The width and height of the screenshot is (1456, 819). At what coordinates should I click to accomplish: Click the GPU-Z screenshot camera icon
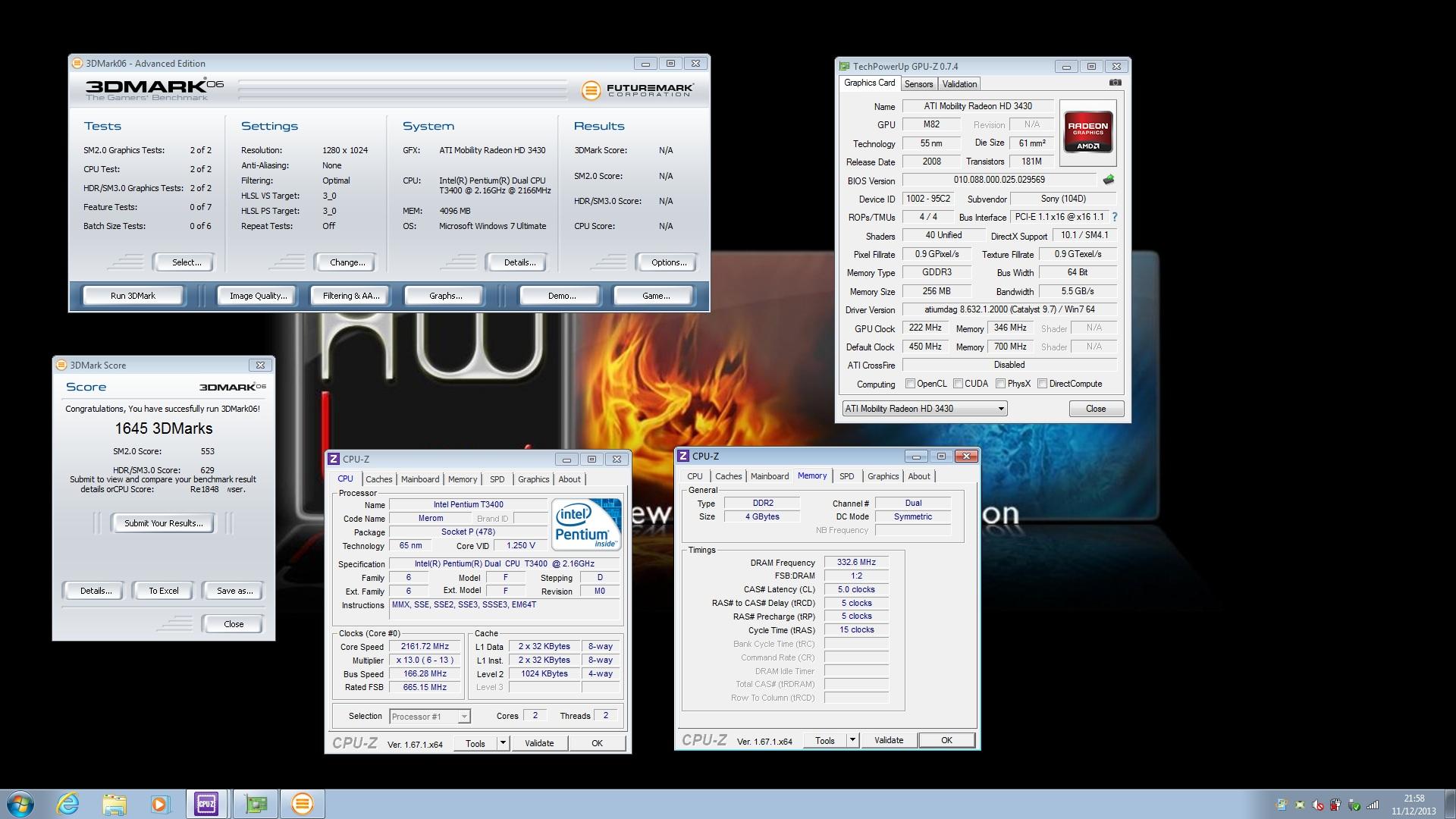coord(1115,83)
